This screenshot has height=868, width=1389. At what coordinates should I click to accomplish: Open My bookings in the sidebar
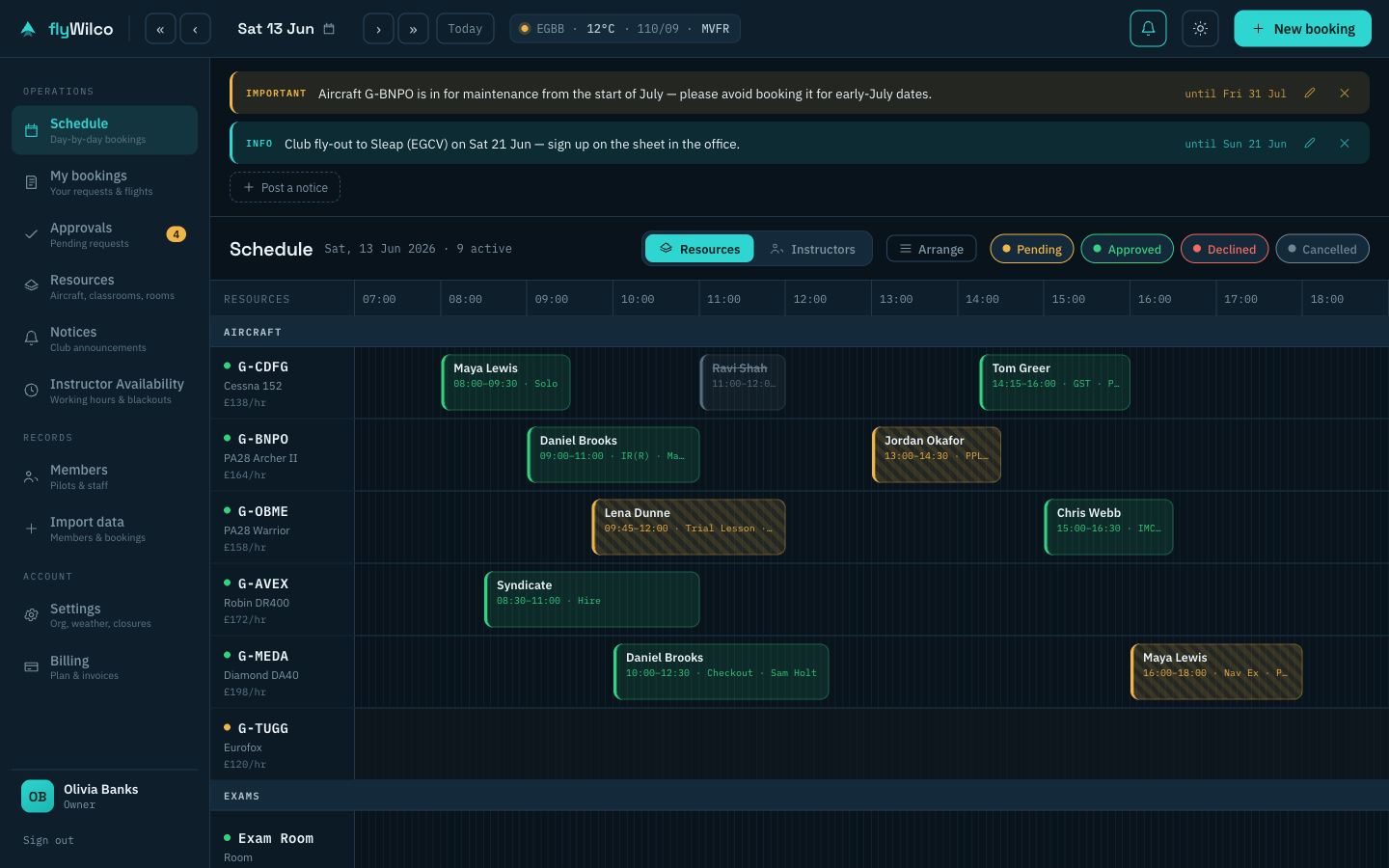104,182
